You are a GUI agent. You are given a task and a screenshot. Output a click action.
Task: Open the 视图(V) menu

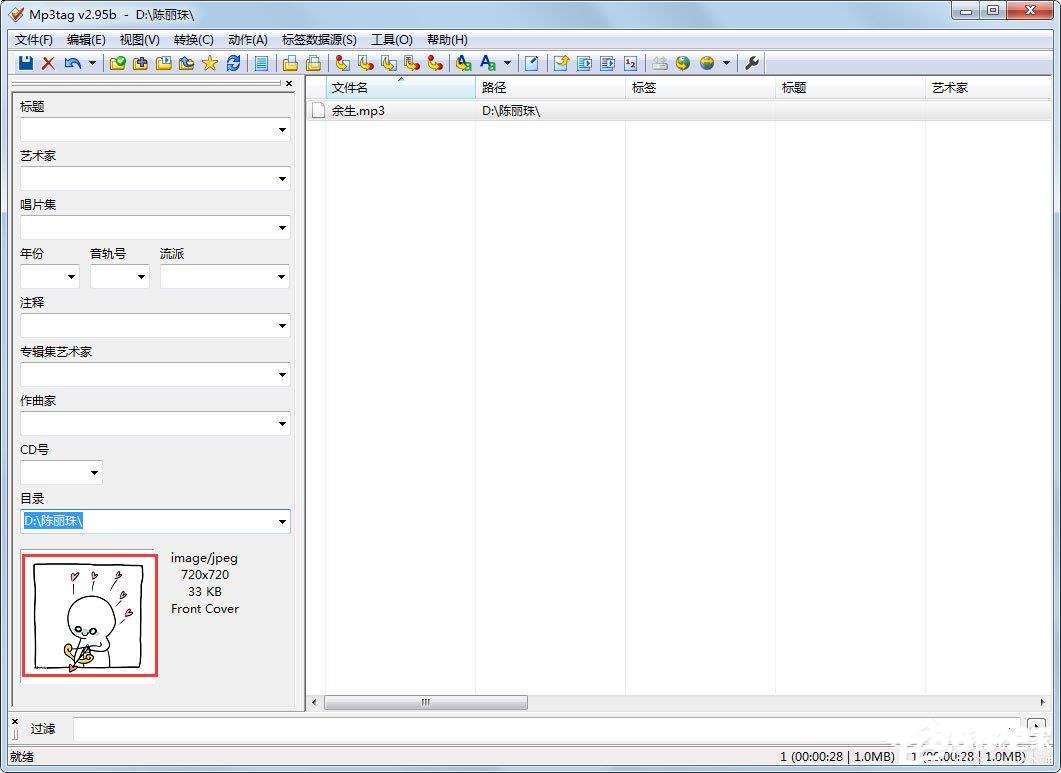[x=139, y=40]
